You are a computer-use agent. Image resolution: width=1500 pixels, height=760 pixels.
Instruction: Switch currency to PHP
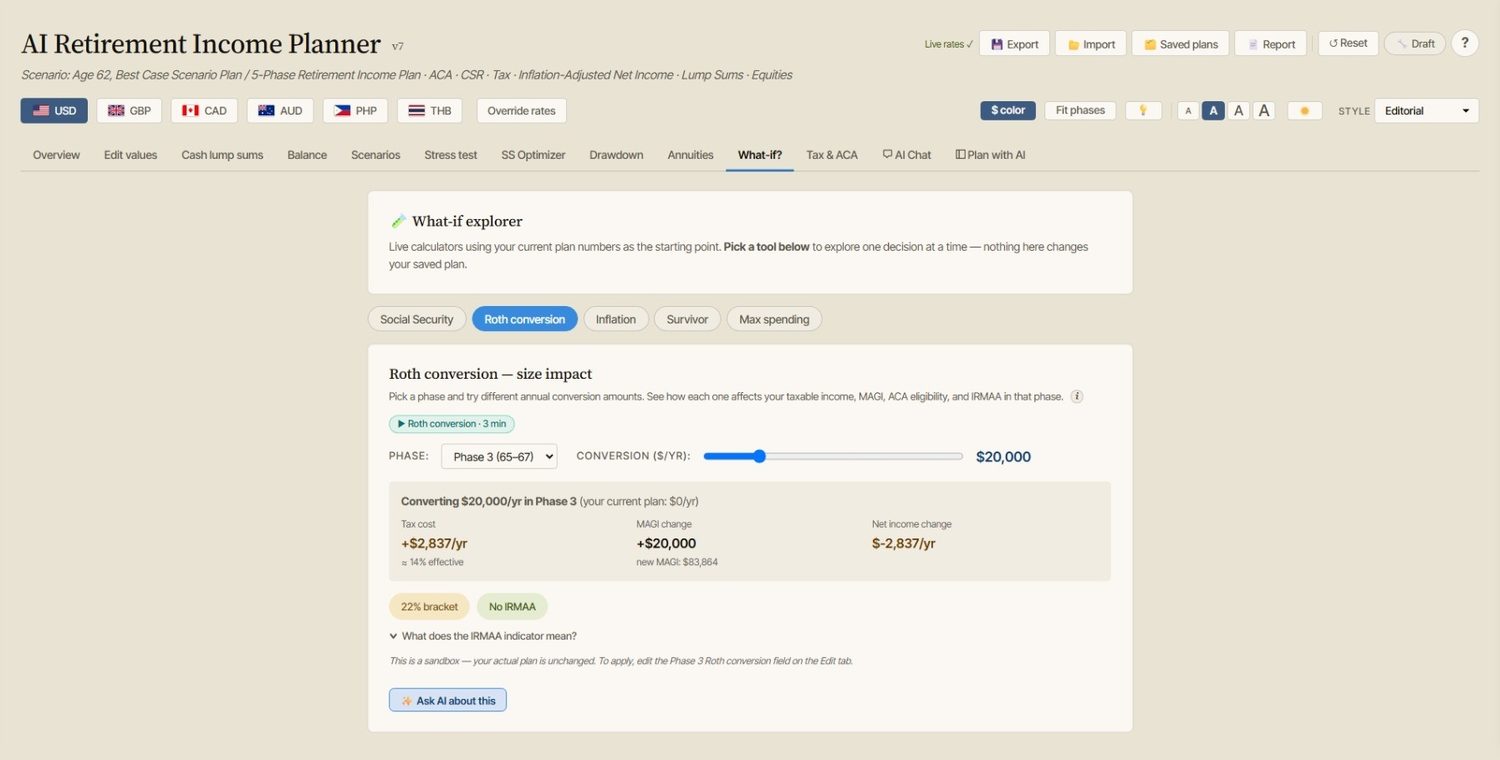(355, 111)
